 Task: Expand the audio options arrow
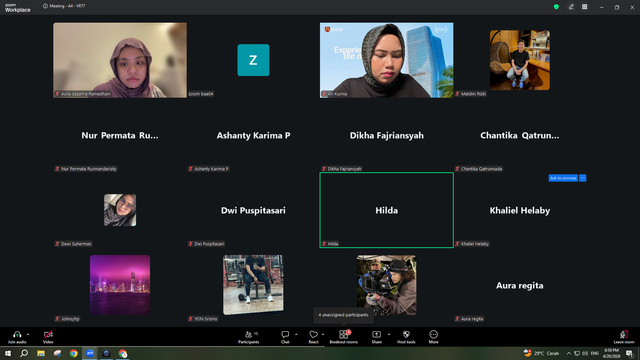point(28,334)
